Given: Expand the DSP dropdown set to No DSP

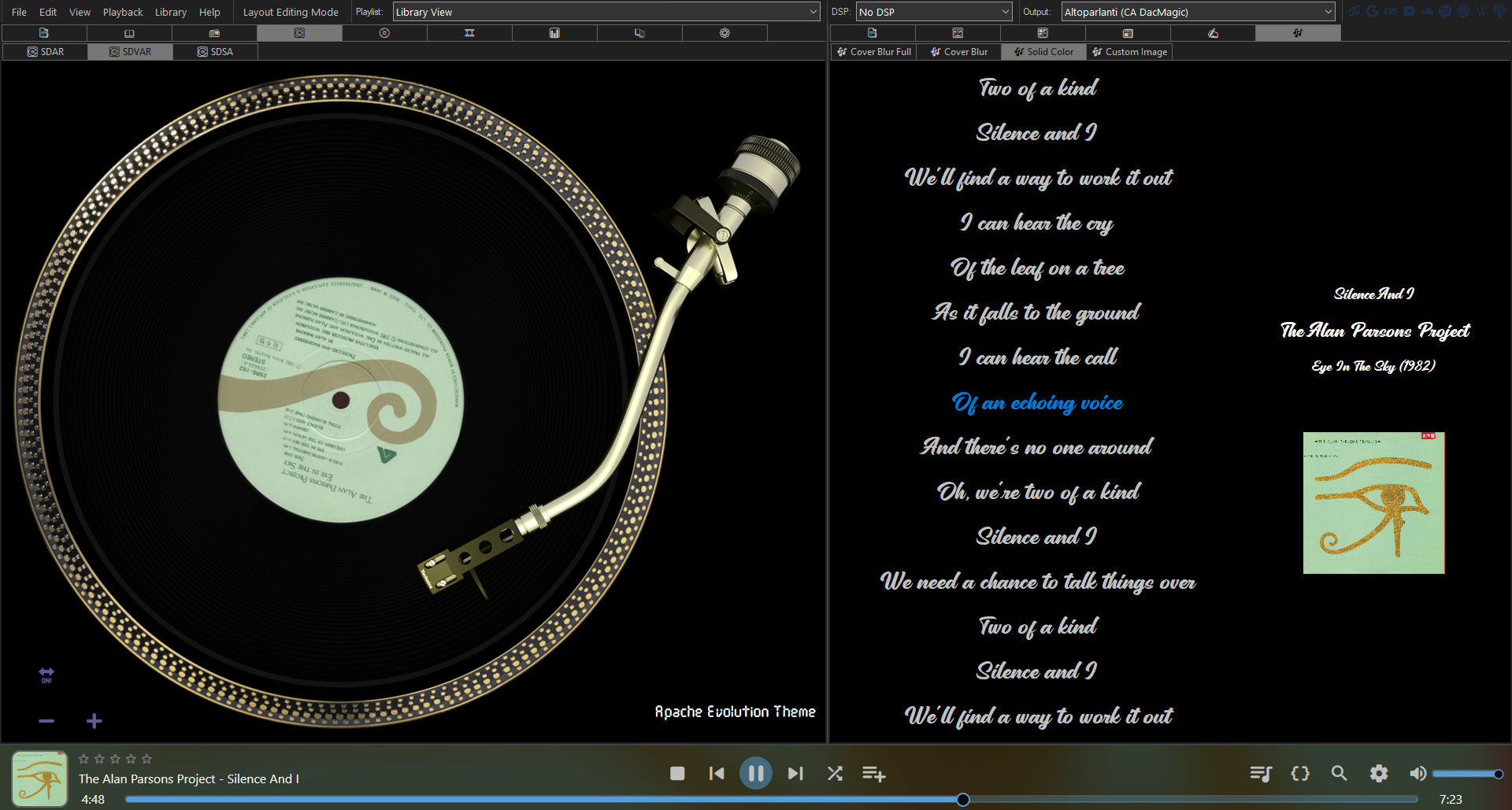Looking at the screenshot, I should tap(934, 12).
